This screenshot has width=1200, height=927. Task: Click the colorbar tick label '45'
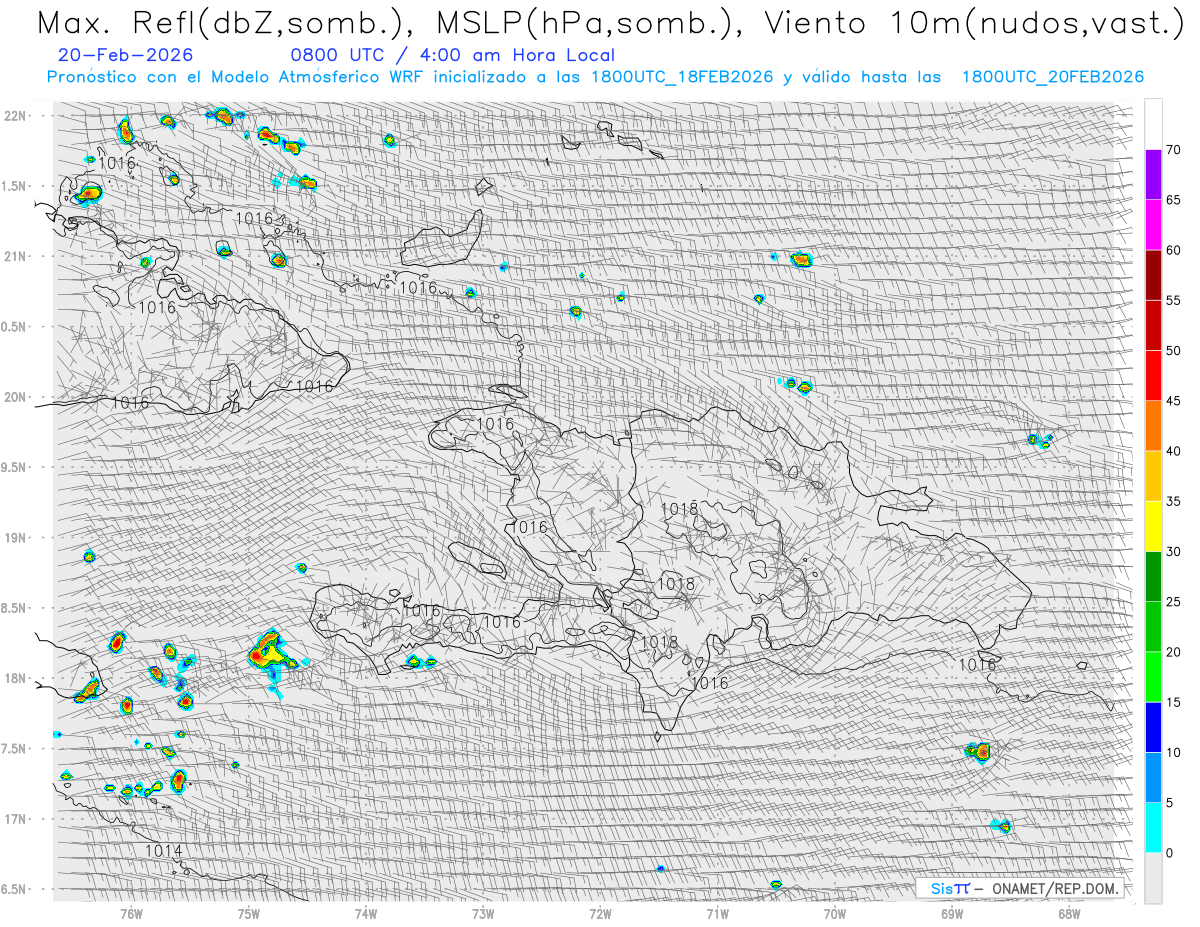click(x=1173, y=401)
